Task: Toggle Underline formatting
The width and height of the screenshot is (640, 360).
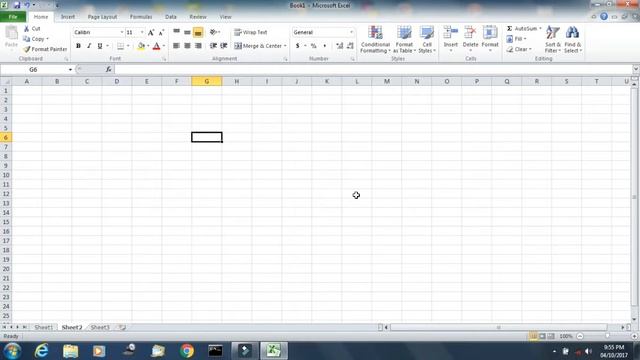Action: click(100, 46)
